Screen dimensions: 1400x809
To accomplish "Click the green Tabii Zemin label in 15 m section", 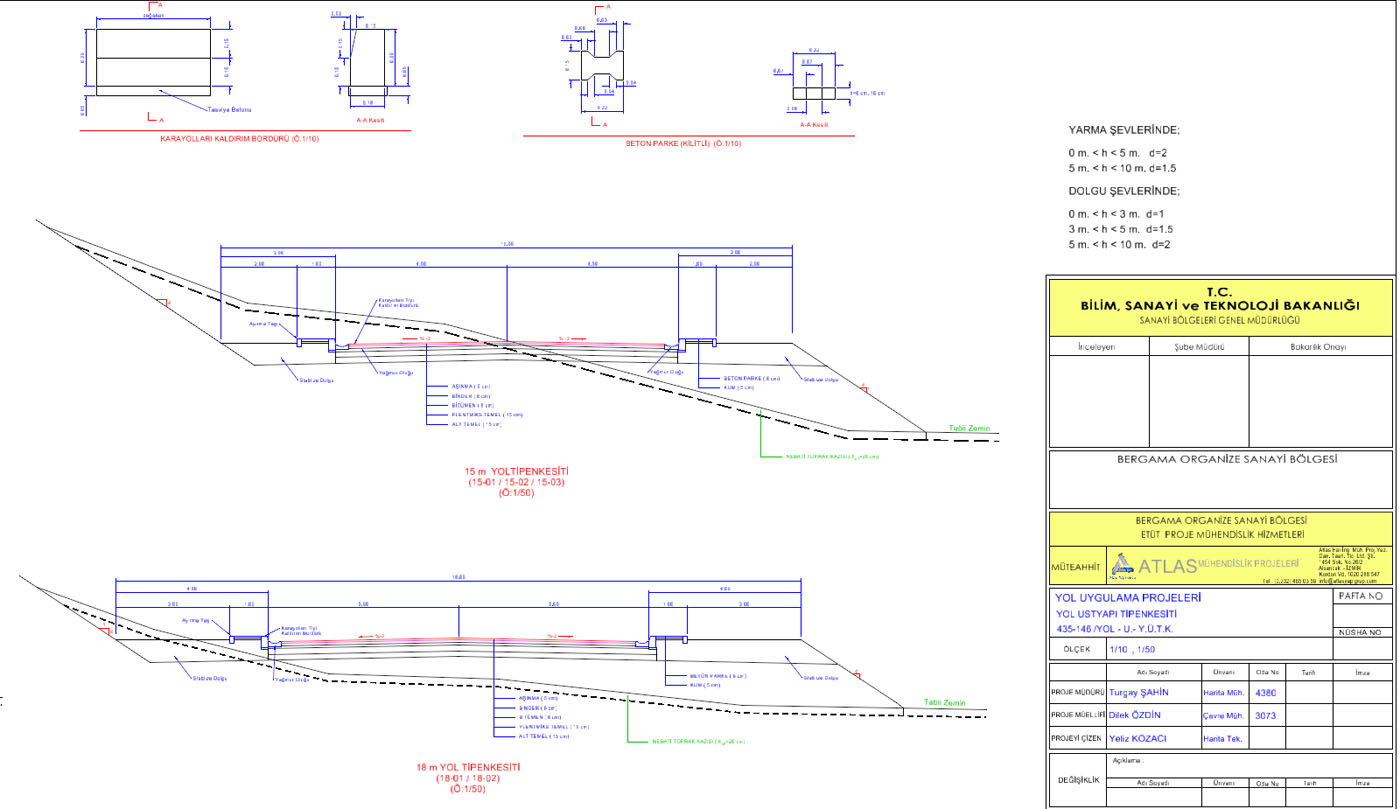I will [x=969, y=429].
